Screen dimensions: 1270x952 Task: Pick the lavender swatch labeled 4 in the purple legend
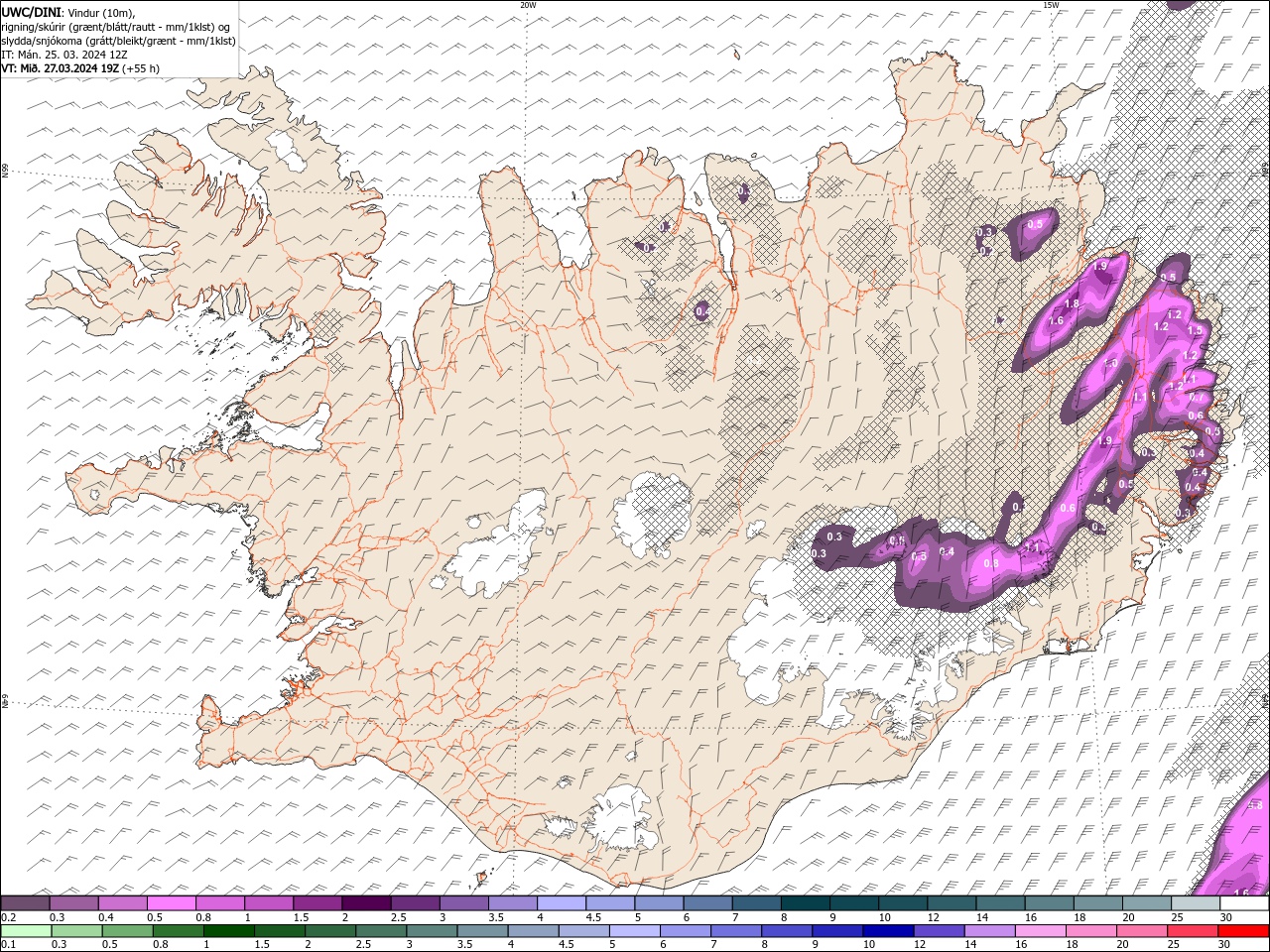pyautogui.click(x=562, y=902)
